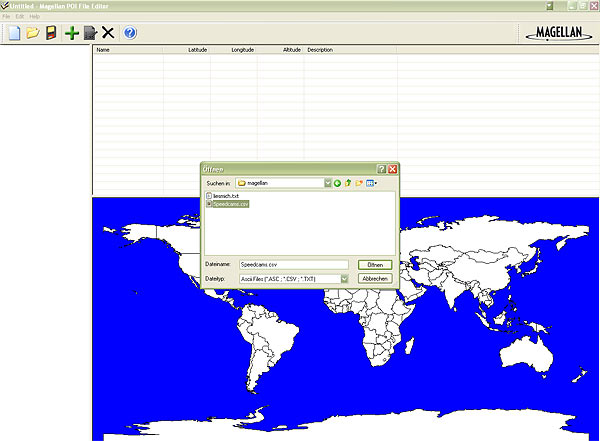Open the Help menu

click(x=34, y=16)
